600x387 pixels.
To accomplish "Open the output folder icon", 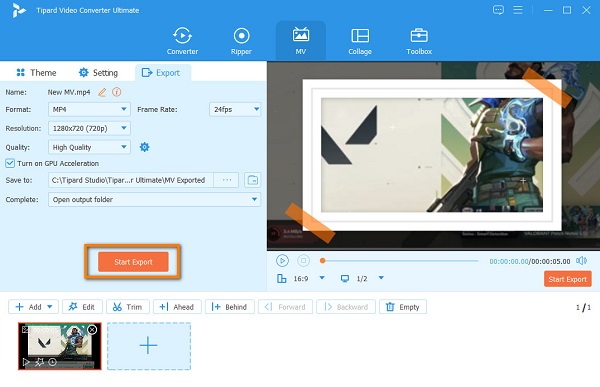I will pyautogui.click(x=253, y=180).
